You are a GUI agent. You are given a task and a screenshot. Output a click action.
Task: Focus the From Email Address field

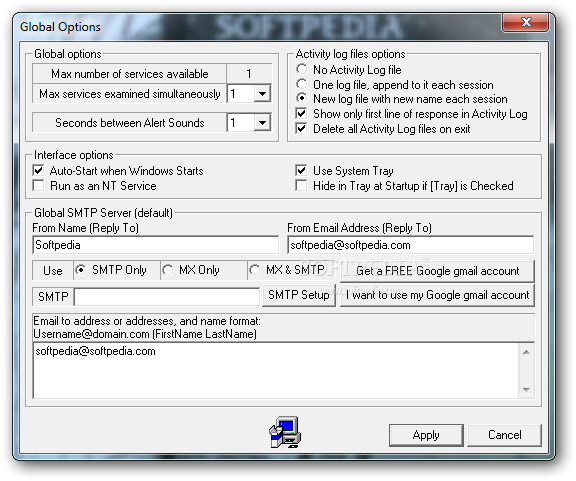(x=410, y=245)
